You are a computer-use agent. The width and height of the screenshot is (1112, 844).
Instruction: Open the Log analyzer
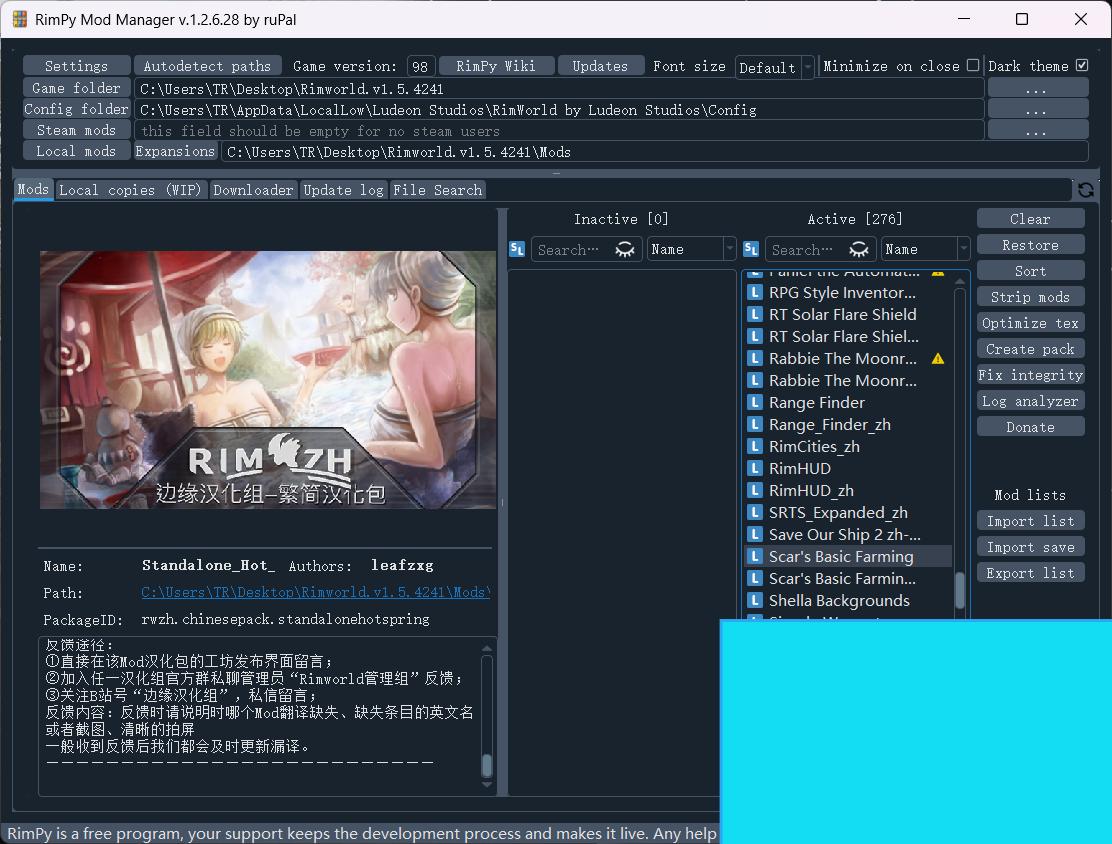[1030, 401]
